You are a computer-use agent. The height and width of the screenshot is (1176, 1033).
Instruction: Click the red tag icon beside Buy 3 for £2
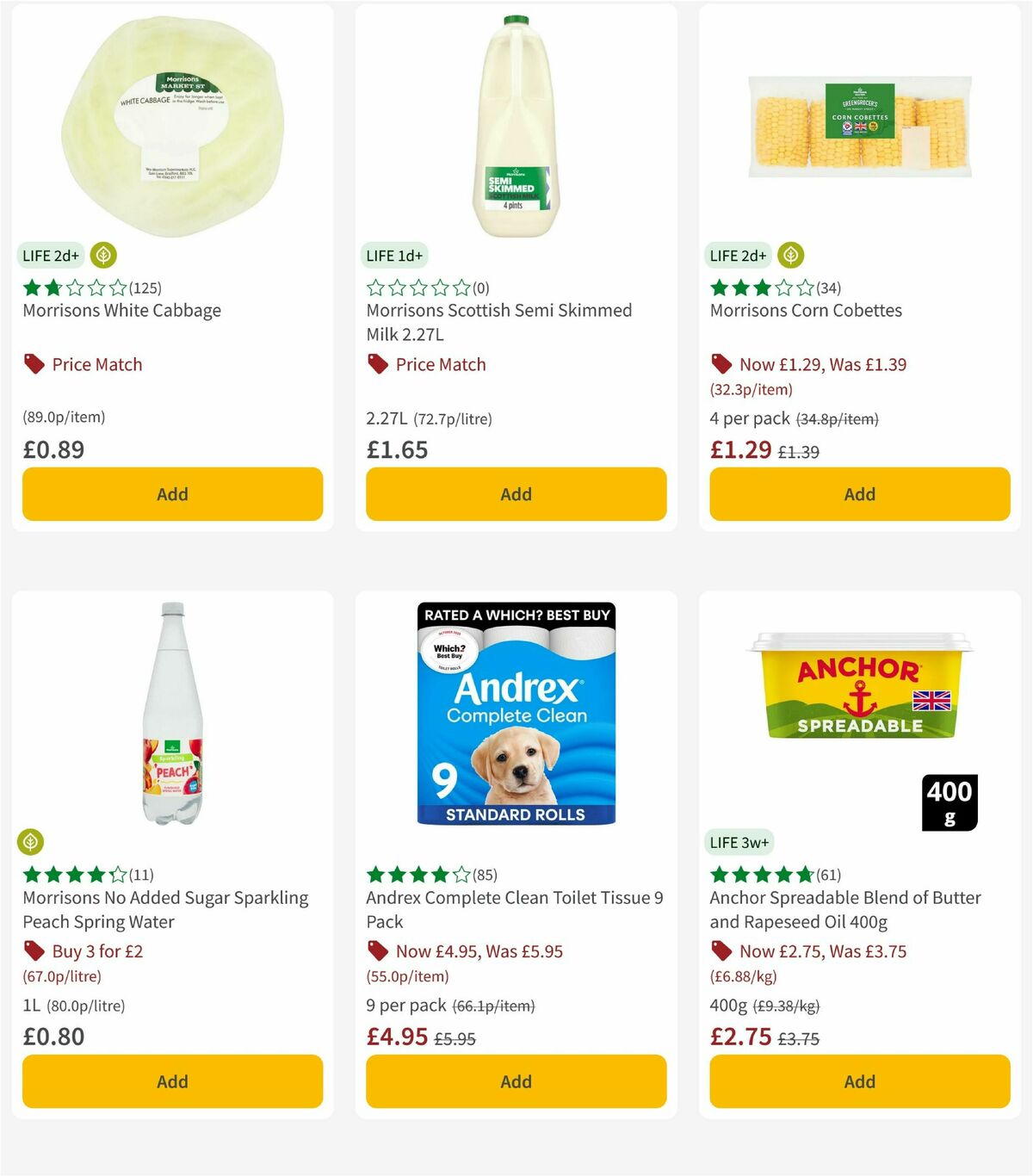pos(33,951)
